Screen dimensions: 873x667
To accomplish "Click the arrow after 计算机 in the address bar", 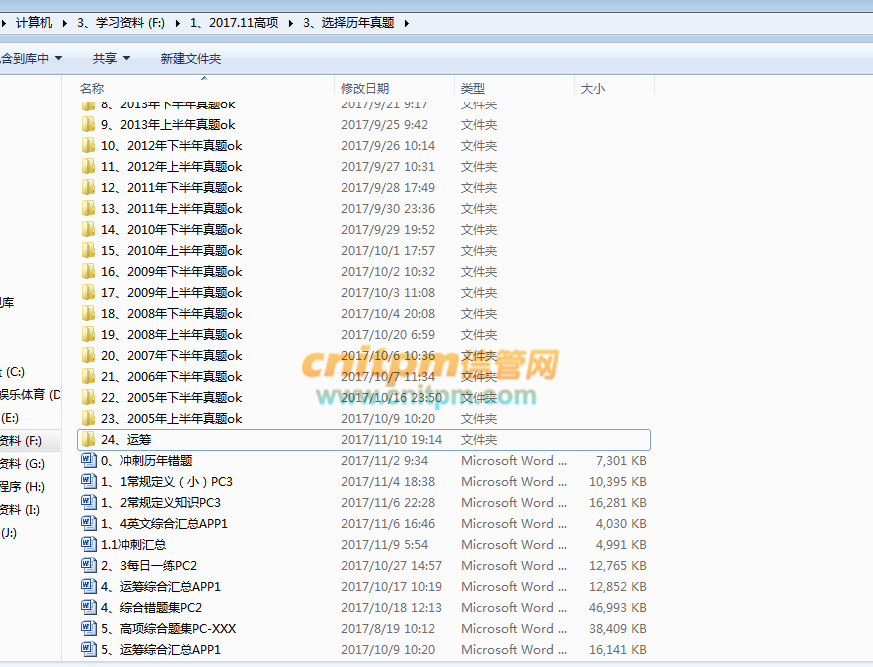I will [x=65, y=23].
